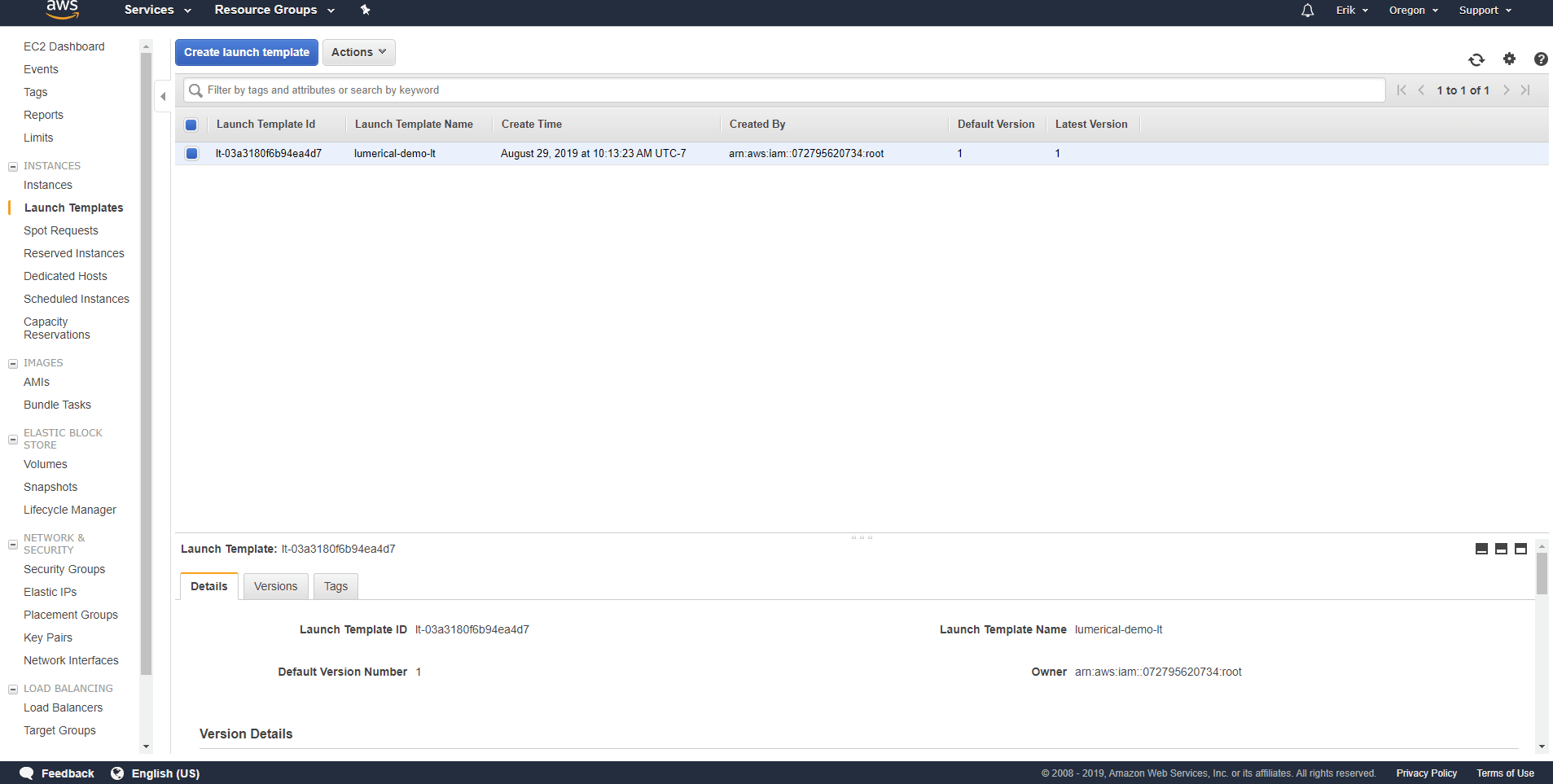Sort by Launch Template Id column
Viewport: 1553px width, 784px height.
265,125
